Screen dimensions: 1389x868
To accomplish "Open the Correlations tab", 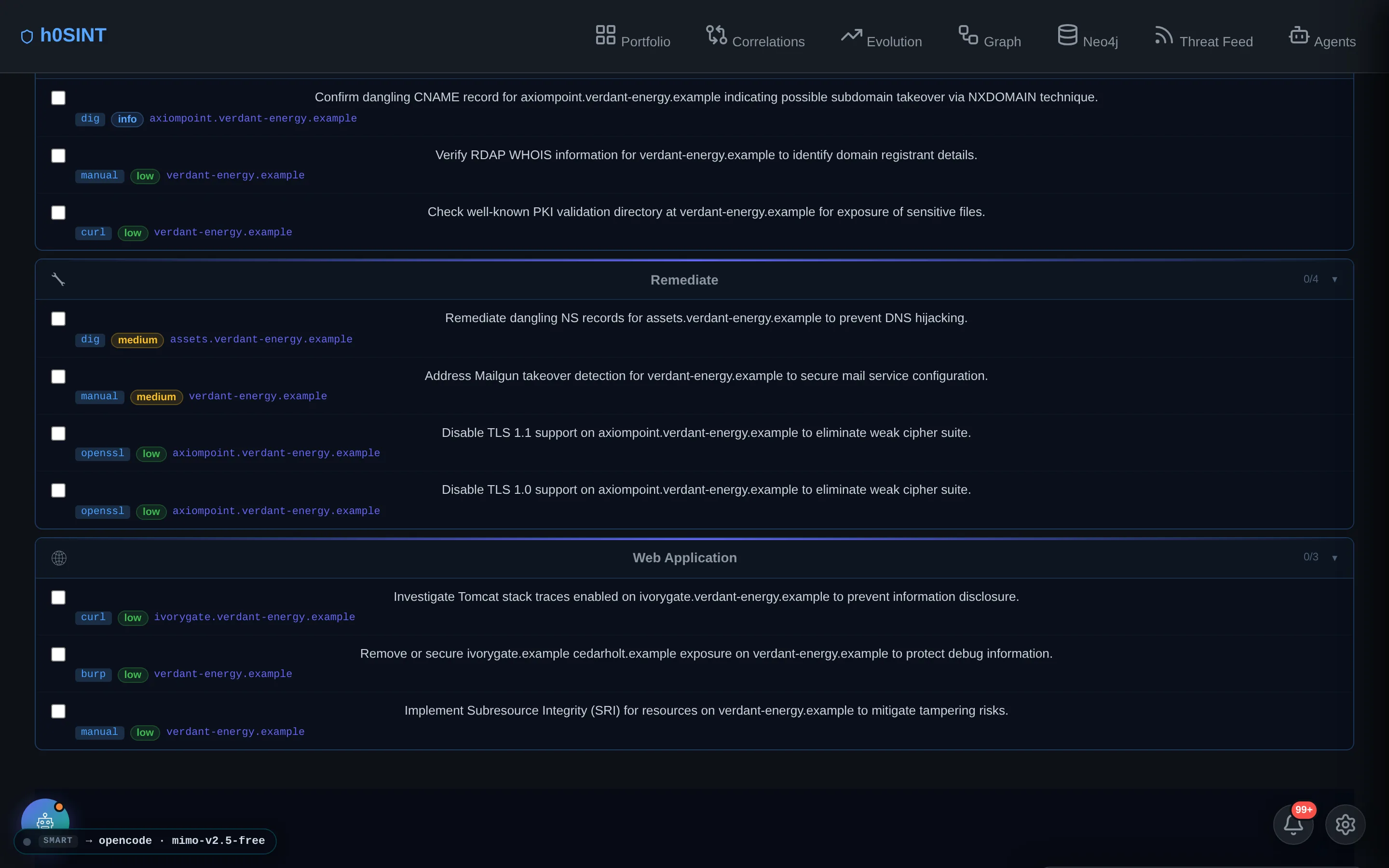I will [755, 36].
